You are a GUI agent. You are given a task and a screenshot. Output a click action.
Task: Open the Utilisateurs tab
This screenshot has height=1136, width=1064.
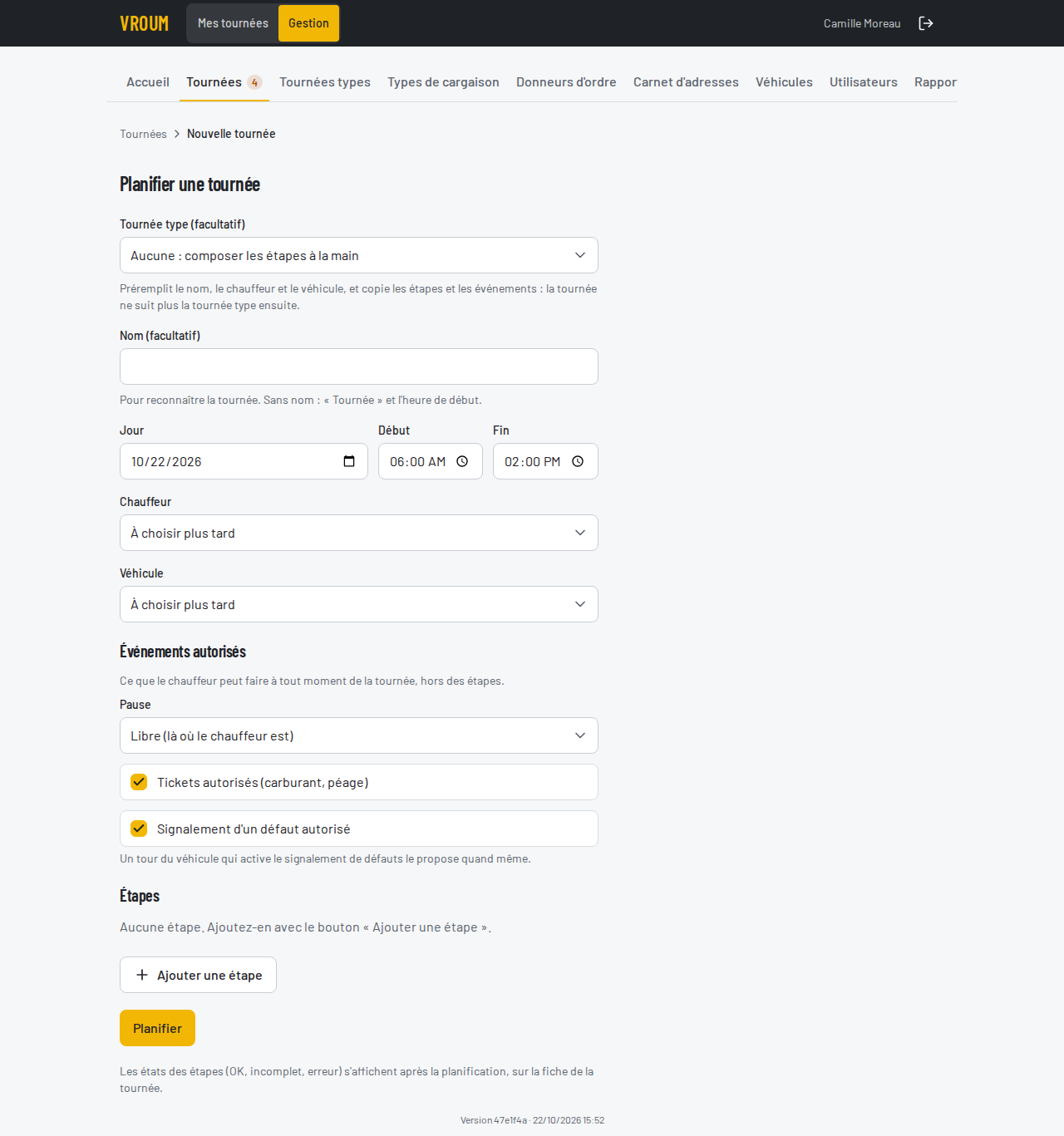click(864, 82)
